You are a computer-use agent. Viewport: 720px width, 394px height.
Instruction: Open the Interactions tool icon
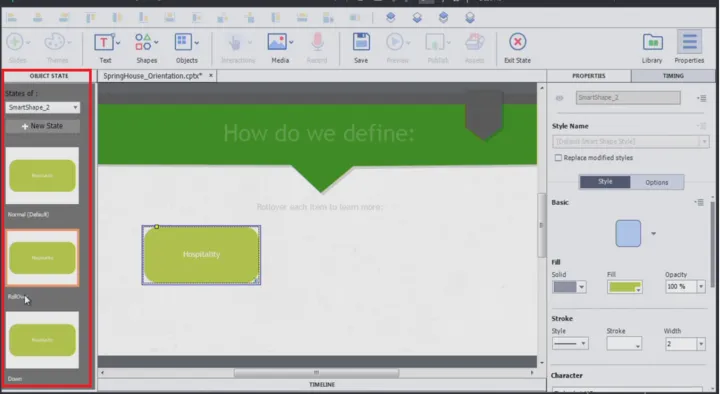[234, 43]
